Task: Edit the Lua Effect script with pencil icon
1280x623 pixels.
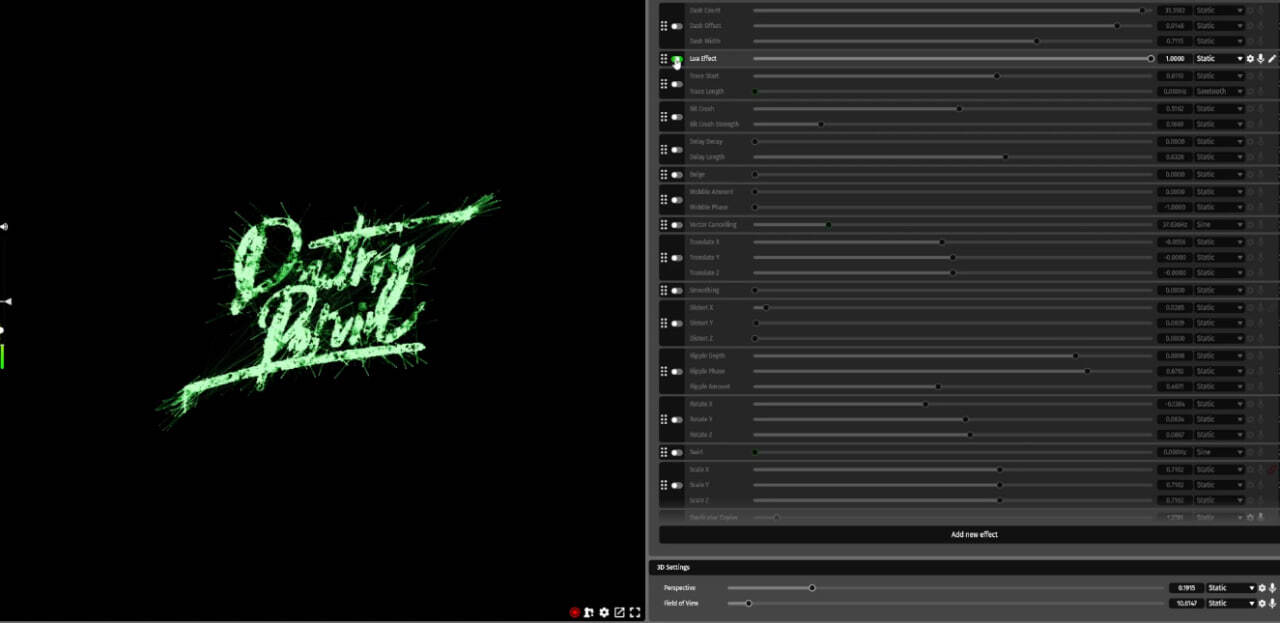Action: [x=1272, y=59]
